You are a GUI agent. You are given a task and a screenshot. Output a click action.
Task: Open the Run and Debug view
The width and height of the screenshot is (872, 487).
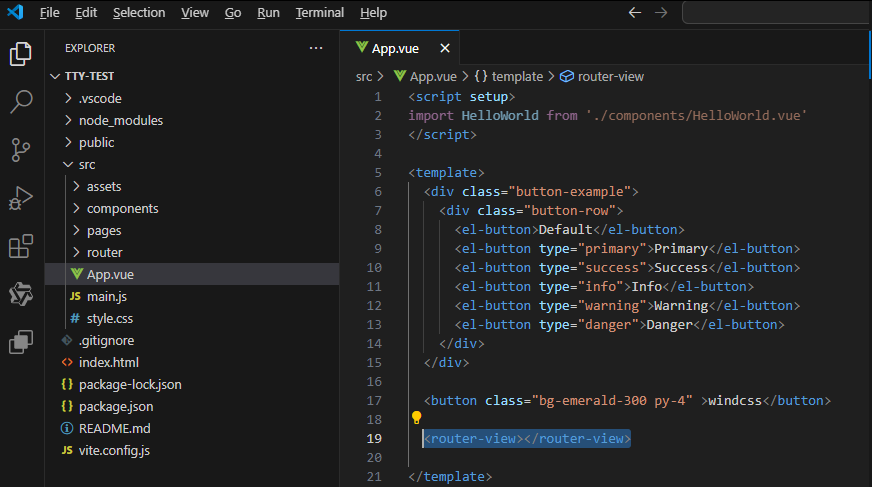(21, 198)
